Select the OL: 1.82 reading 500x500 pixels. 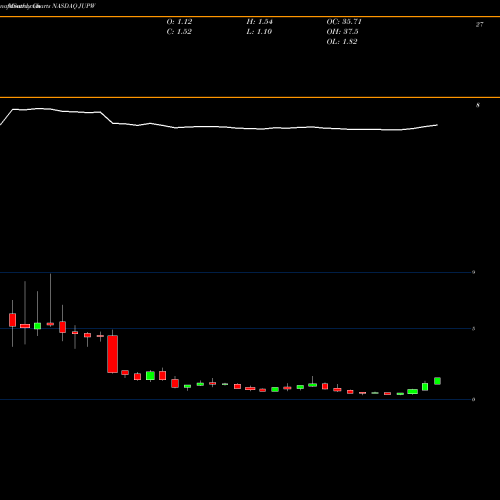tap(342, 42)
